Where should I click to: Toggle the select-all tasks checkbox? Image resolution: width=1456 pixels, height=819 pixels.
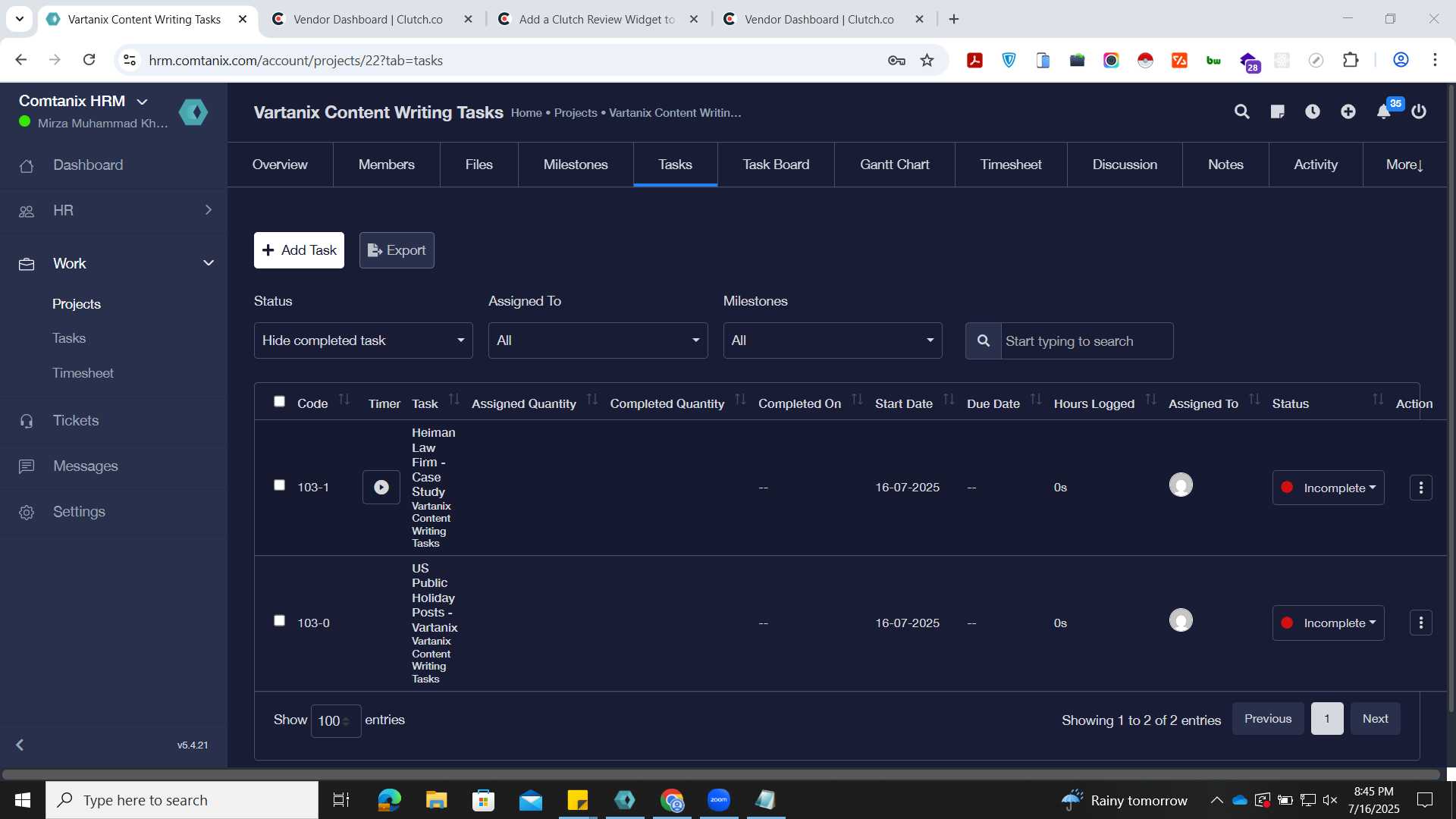click(x=279, y=401)
